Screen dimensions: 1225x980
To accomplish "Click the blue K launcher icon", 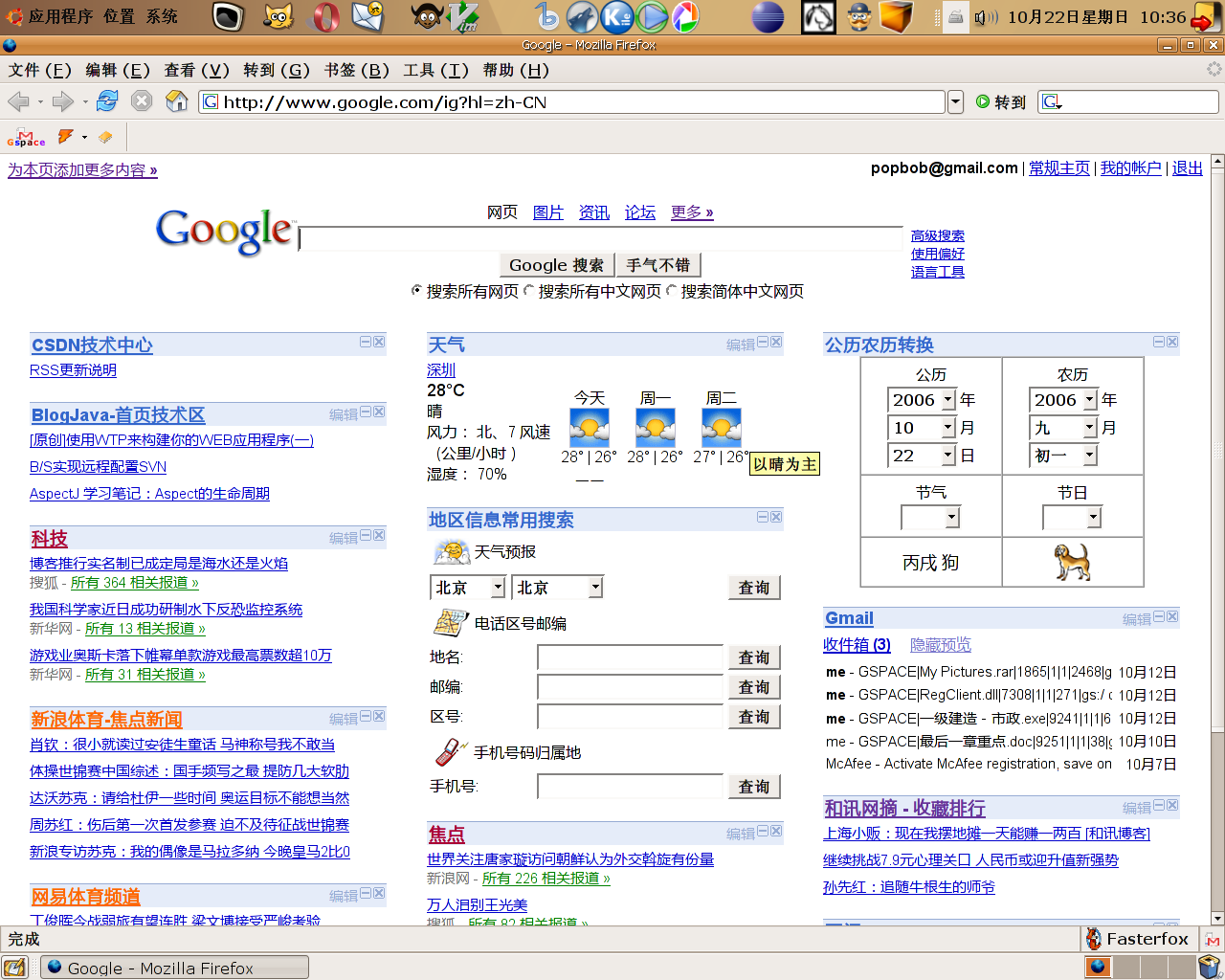I will tap(617, 16).
